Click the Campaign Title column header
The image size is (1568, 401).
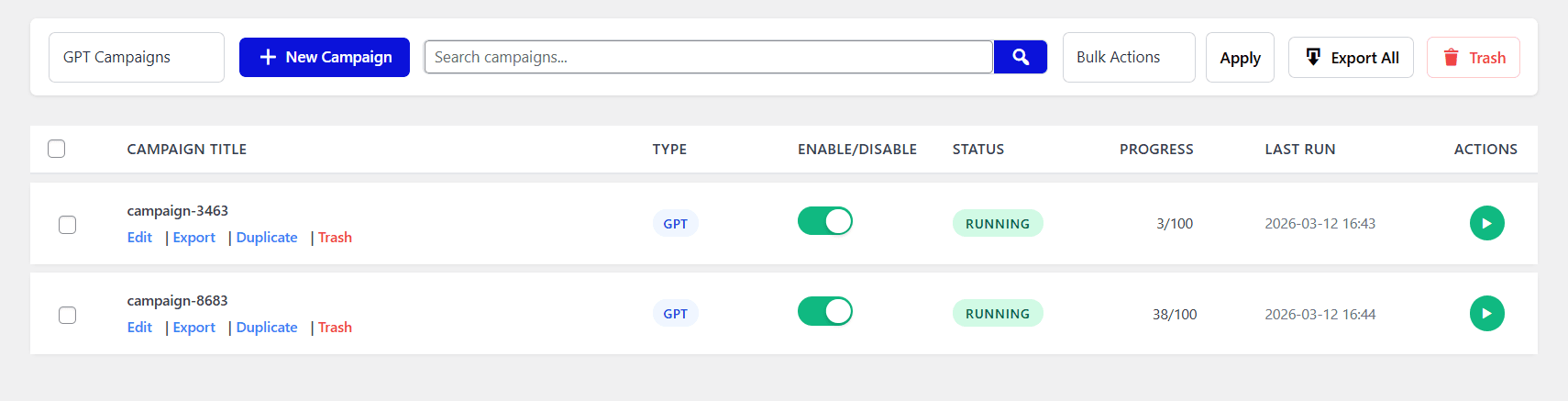187,150
